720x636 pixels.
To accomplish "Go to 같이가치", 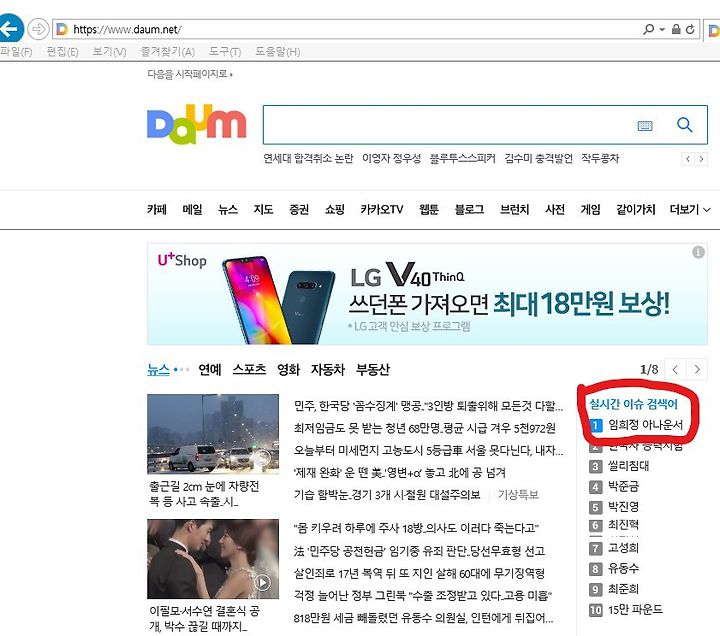I will [636, 209].
